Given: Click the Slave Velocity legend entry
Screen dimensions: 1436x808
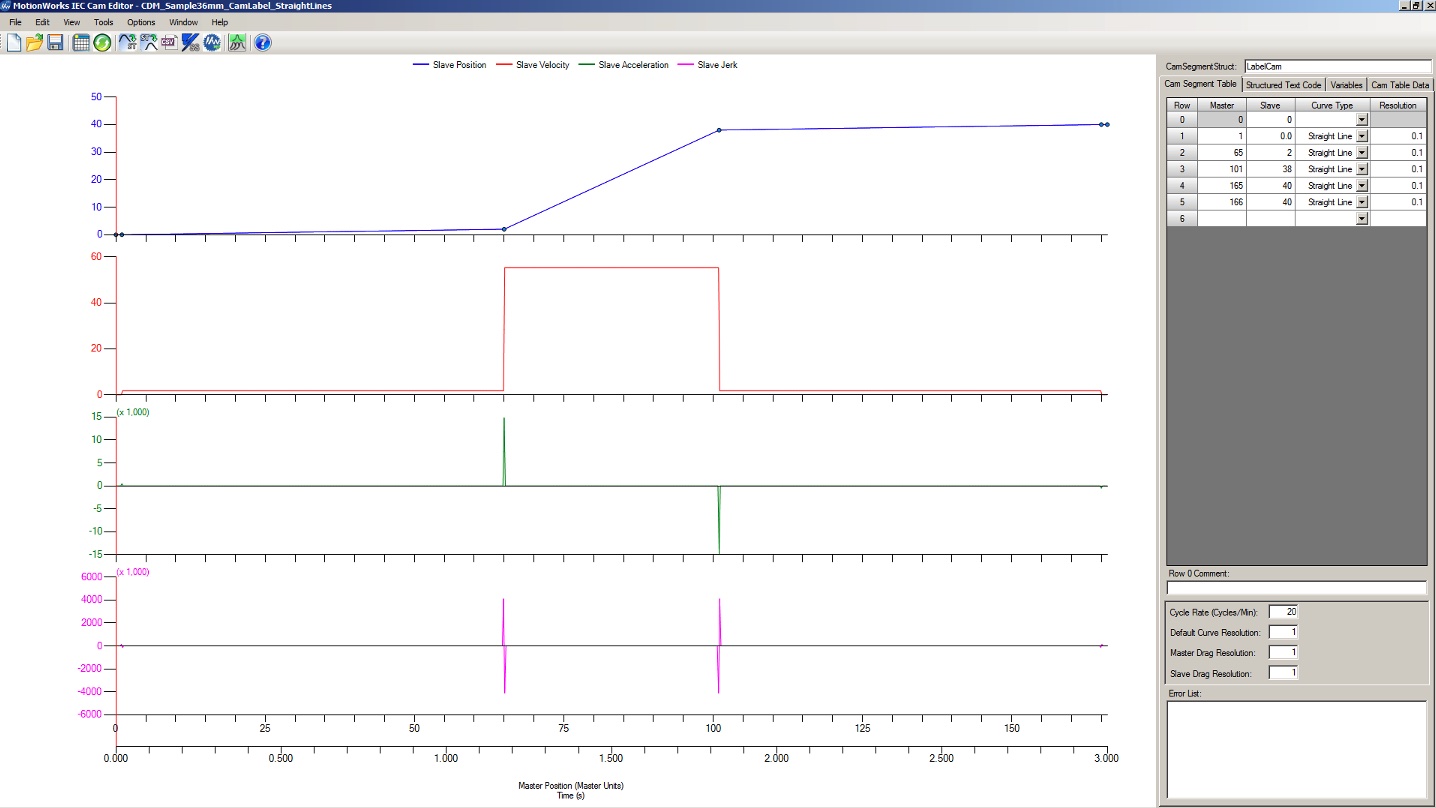Looking at the screenshot, I should [532, 65].
